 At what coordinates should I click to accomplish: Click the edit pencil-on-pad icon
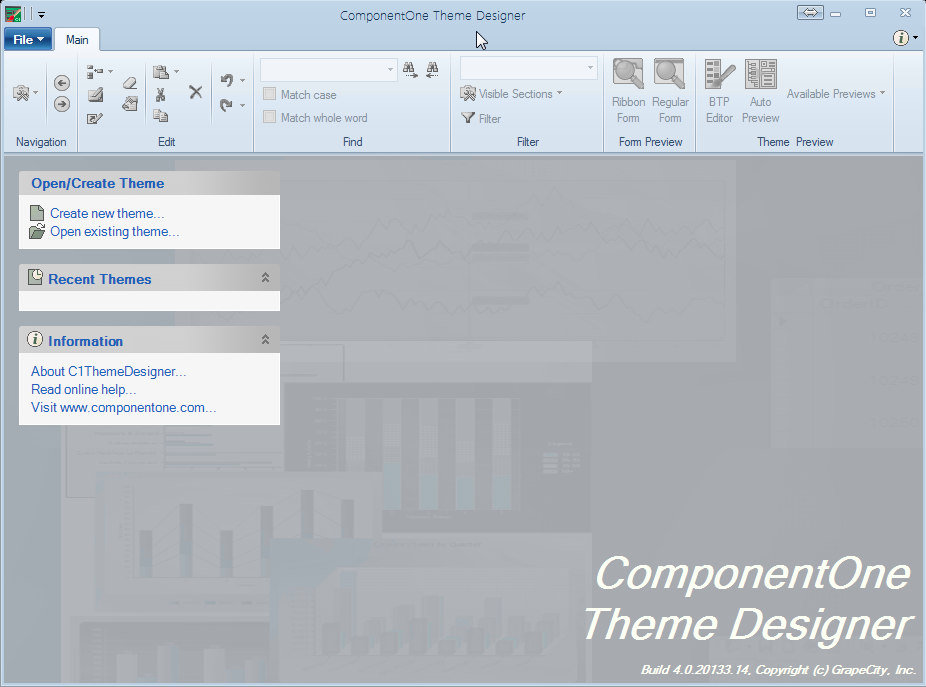tap(95, 95)
